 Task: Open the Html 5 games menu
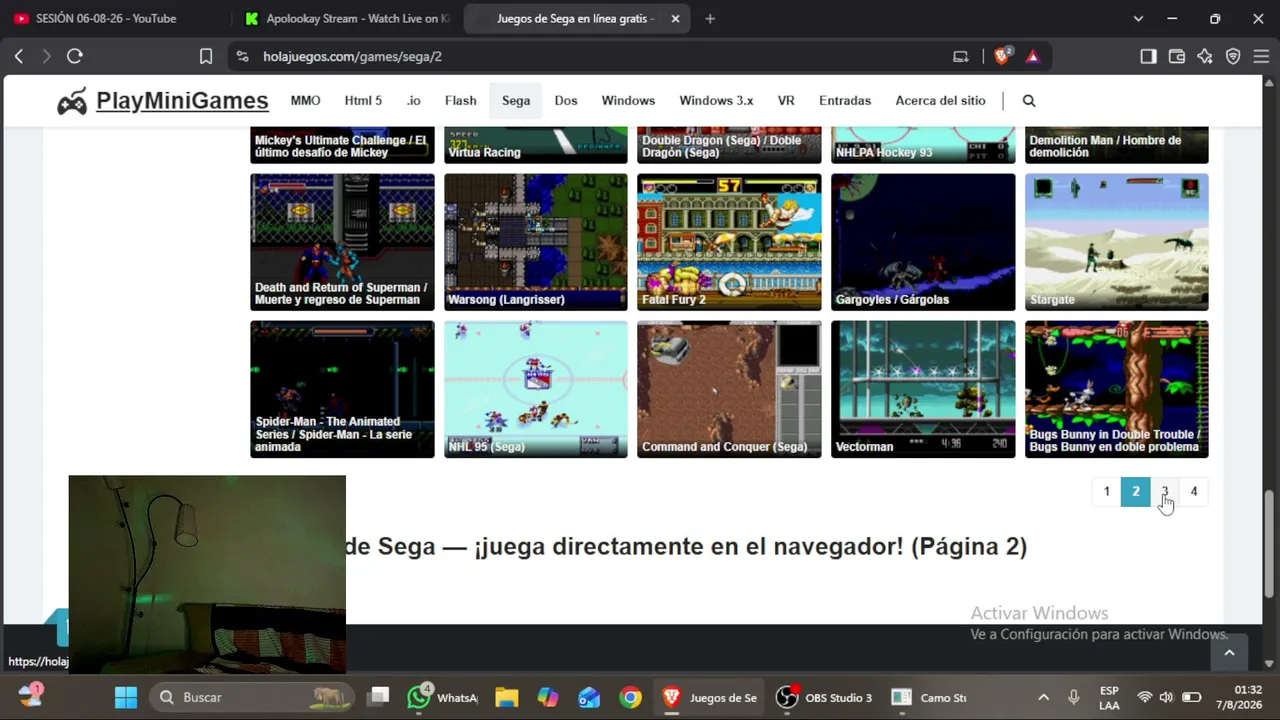(x=363, y=101)
